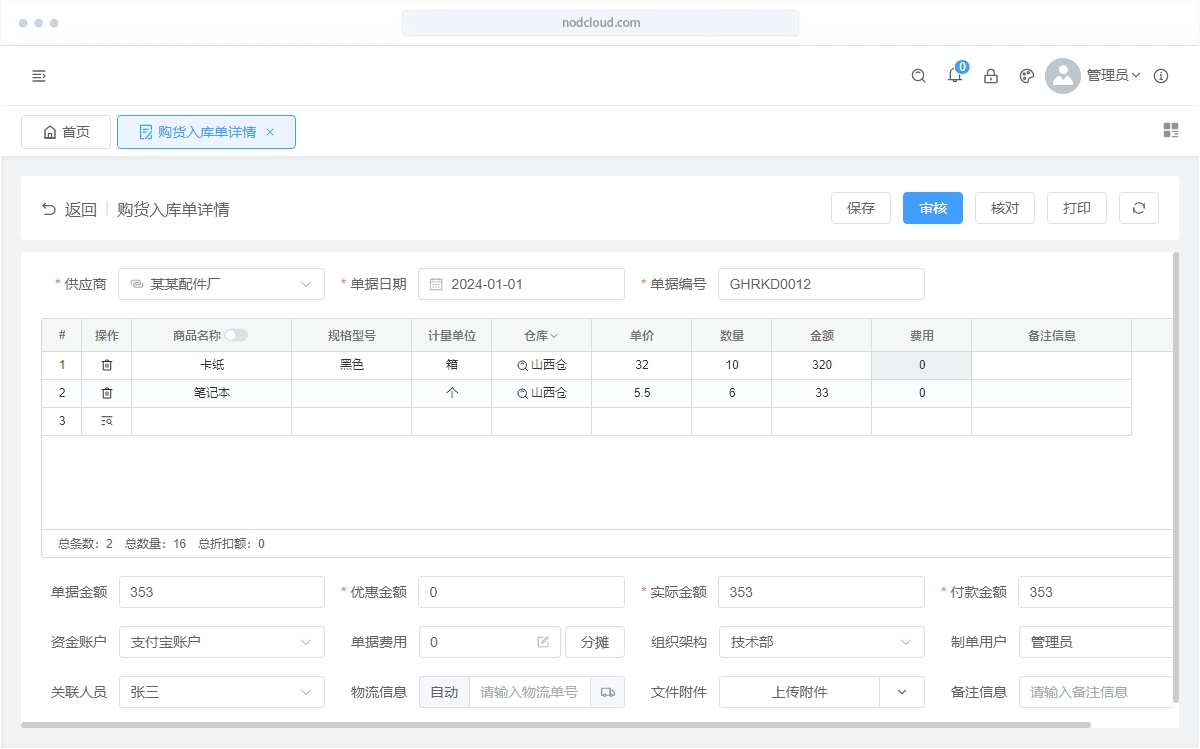Click the 审核 button
Viewport: 1200px width, 749px height.
(x=932, y=208)
